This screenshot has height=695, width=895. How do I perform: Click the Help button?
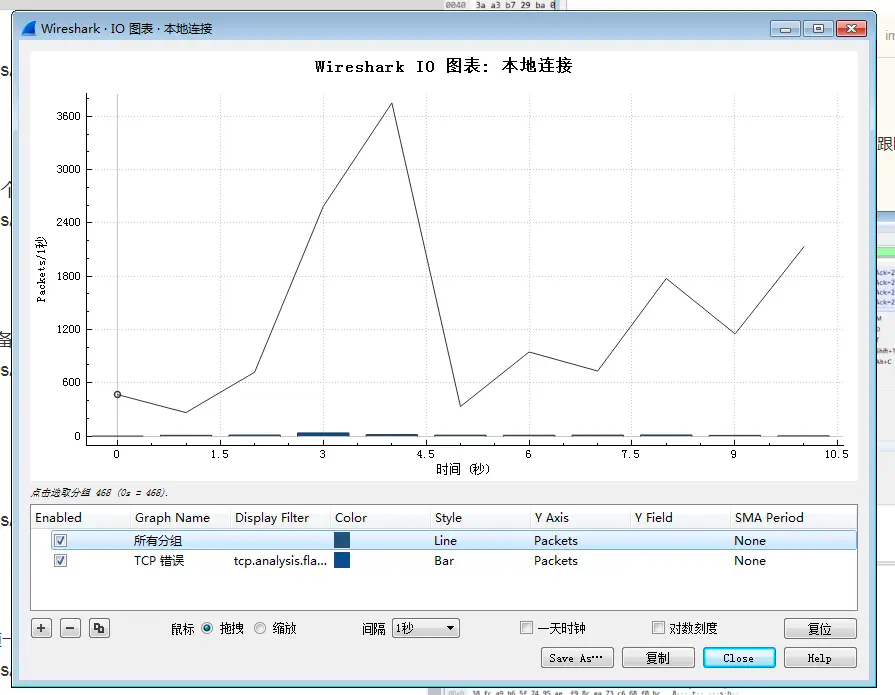coord(820,657)
